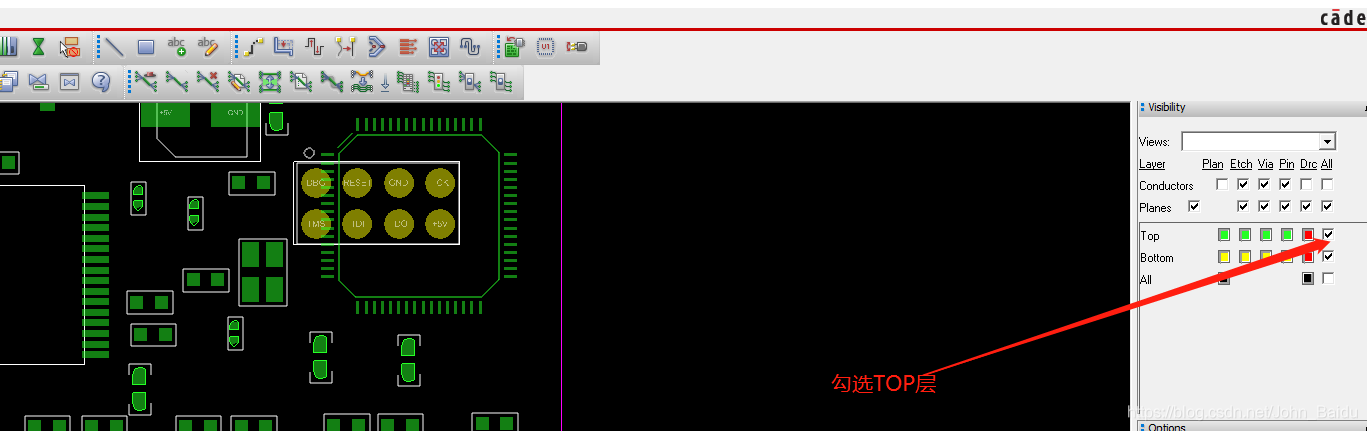
Task: Click the blue square spread icon with red cross
Action: coord(439,47)
